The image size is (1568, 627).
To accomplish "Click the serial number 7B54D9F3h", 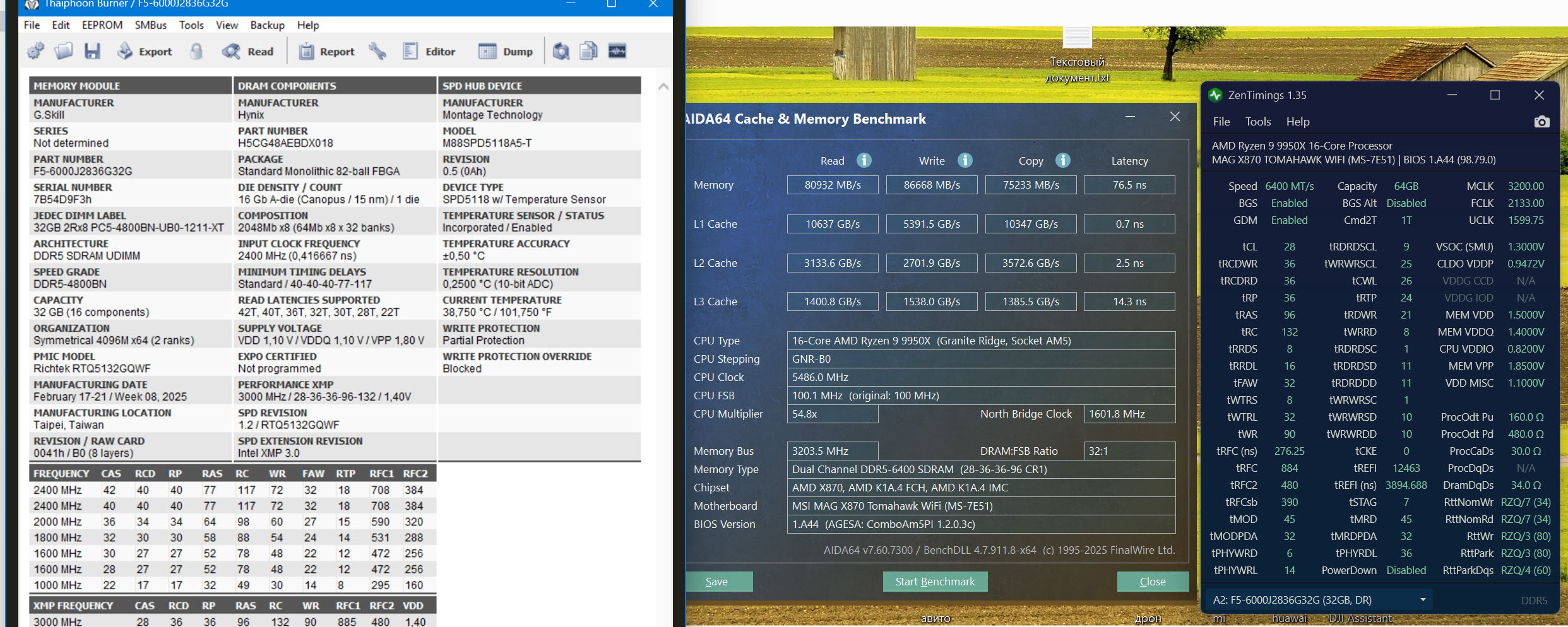I will point(62,199).
